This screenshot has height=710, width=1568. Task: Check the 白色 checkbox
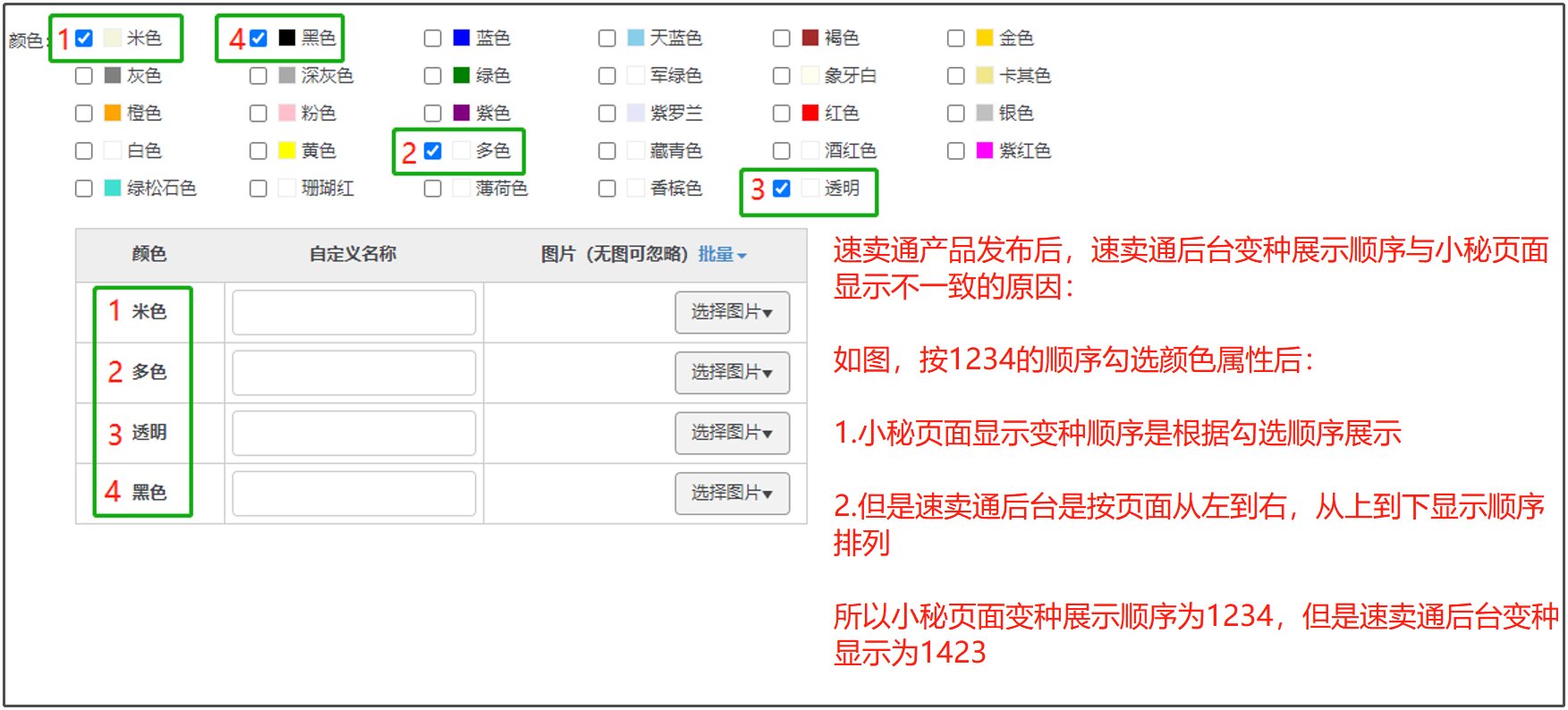84,150
